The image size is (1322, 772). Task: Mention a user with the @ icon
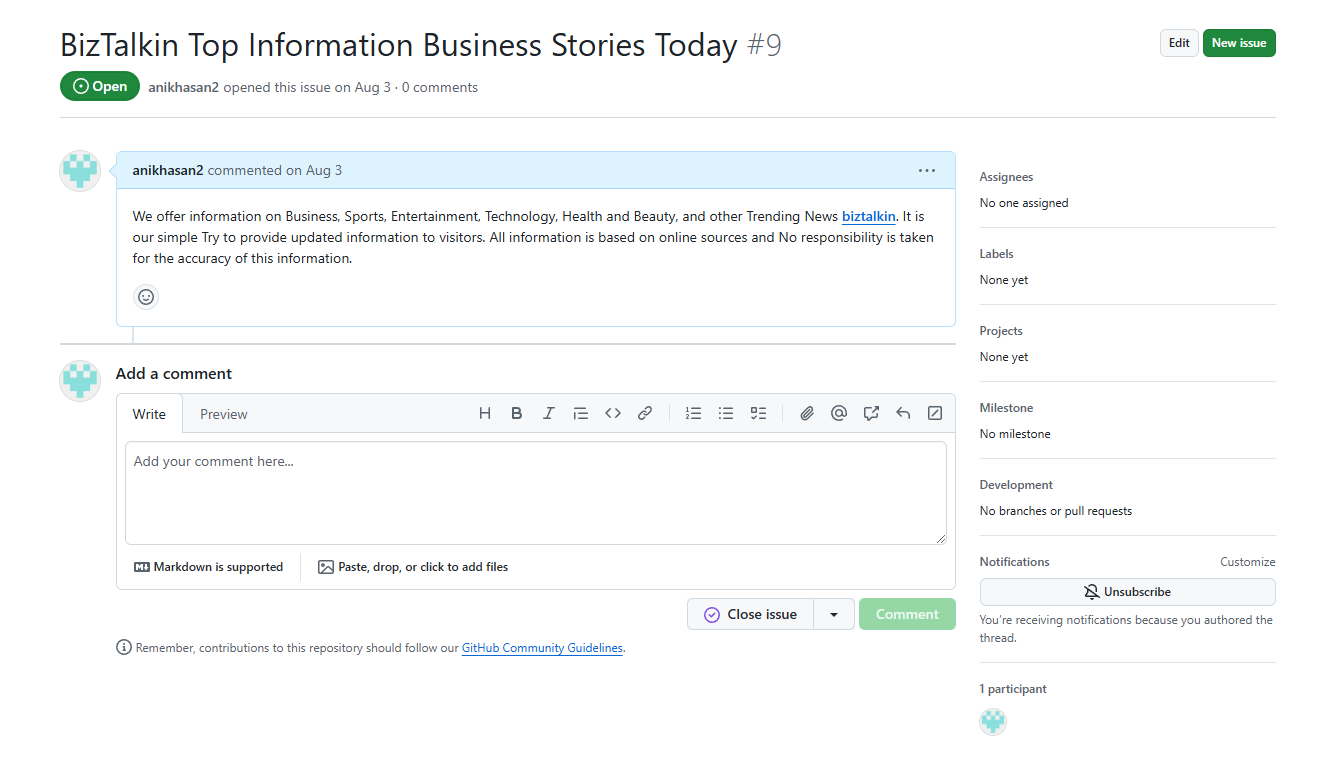pos(839,413)
